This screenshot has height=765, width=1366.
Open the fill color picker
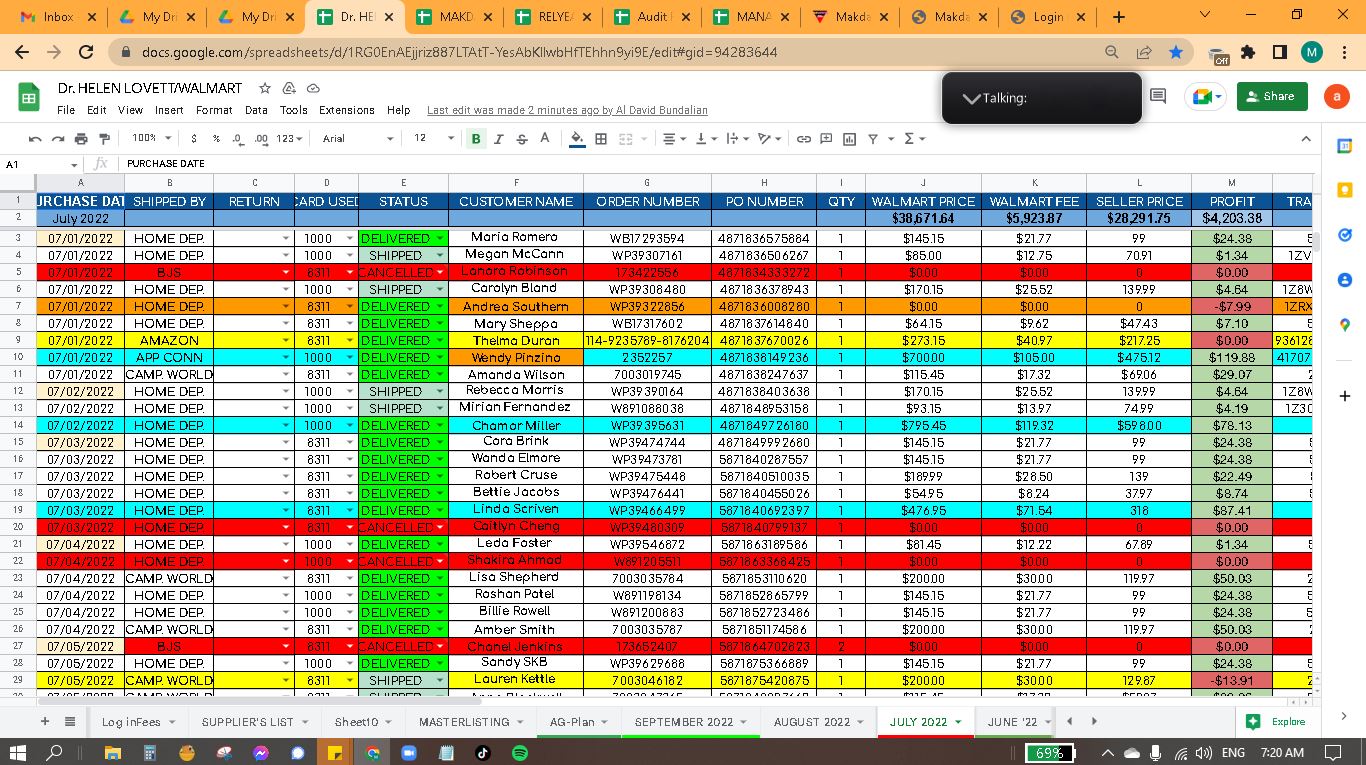tap(577, 139)
